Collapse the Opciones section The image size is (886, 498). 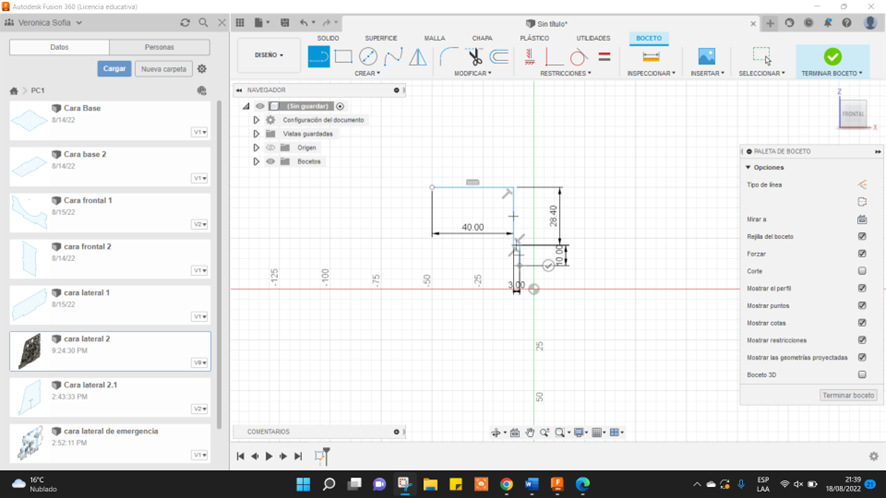[748, 167]
